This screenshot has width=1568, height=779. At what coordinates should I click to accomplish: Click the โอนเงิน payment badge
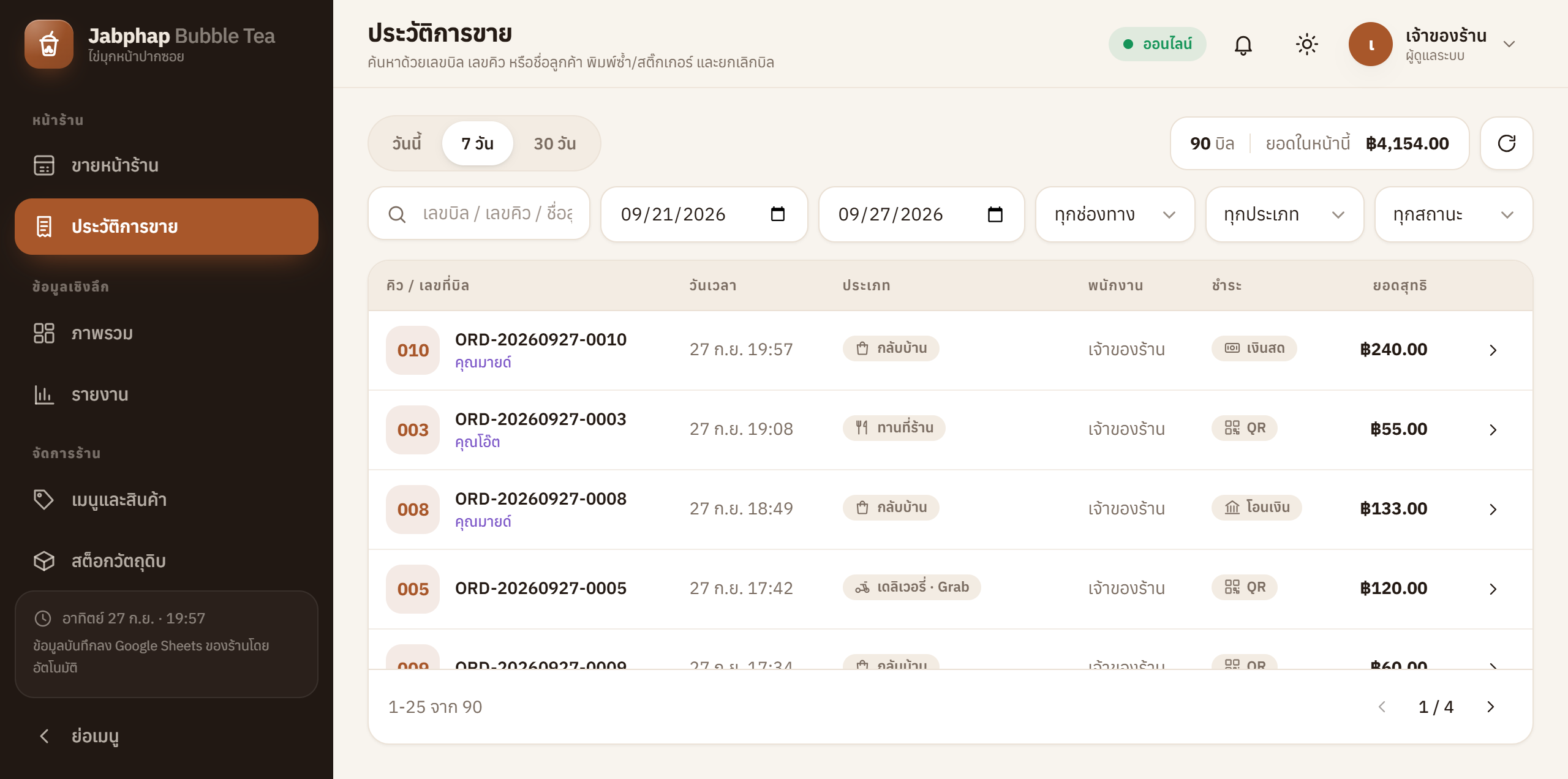(x=1256, y=508)
